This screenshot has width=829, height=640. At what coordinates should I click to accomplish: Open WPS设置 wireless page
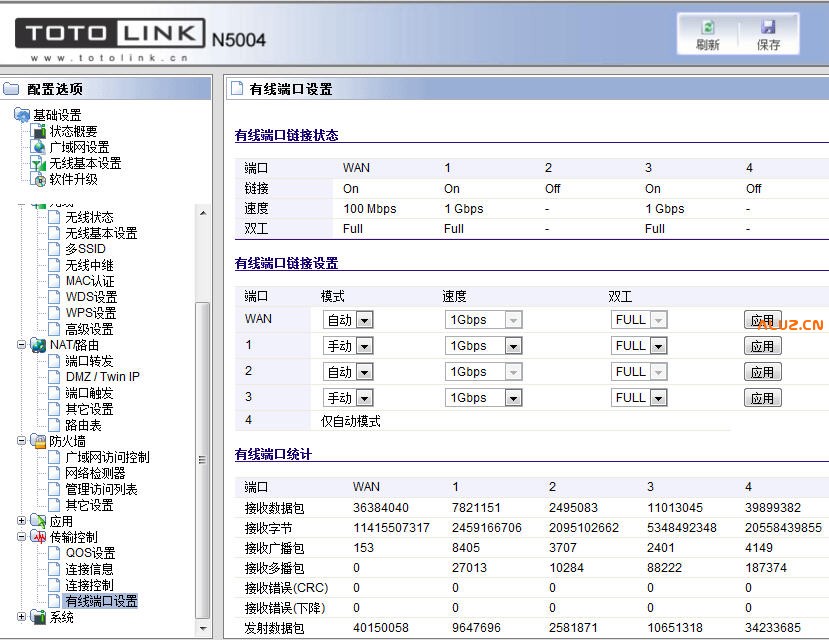pyautogui.click(x=90, y=313)
